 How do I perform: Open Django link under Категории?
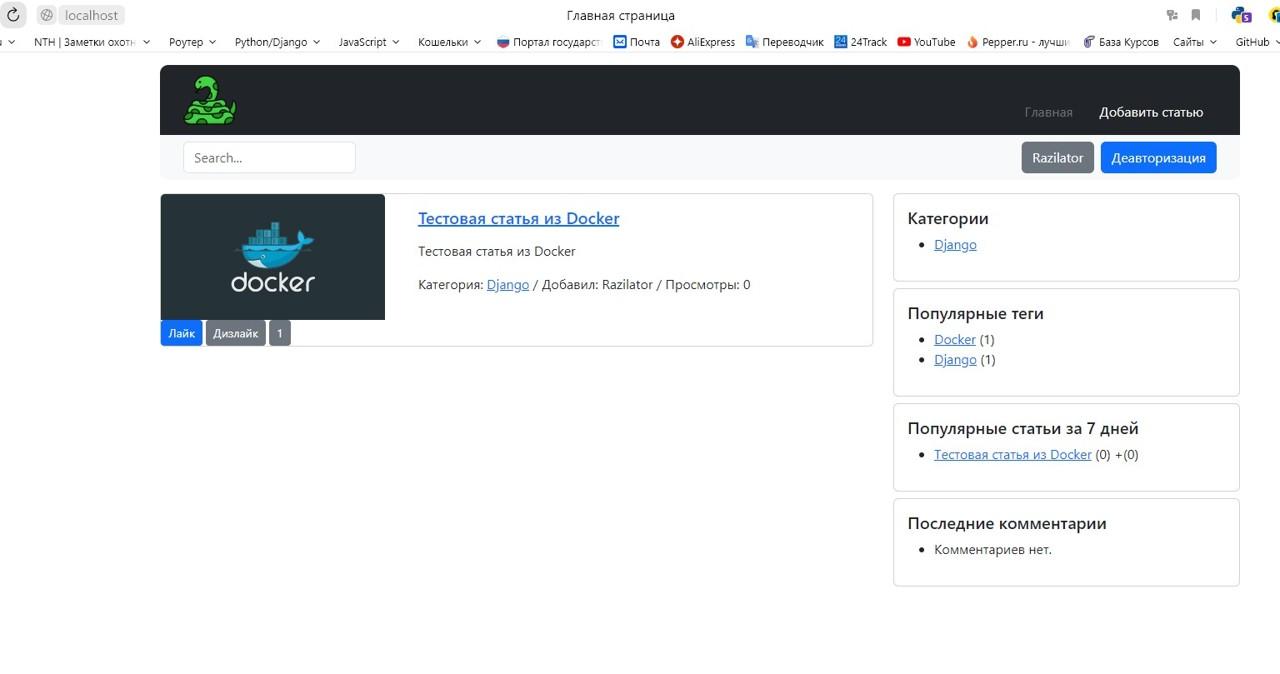pos(955,245)
